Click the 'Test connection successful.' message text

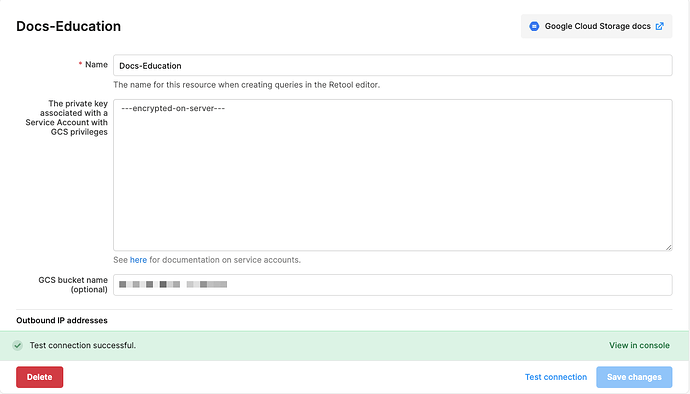click(x=83, y=346)
